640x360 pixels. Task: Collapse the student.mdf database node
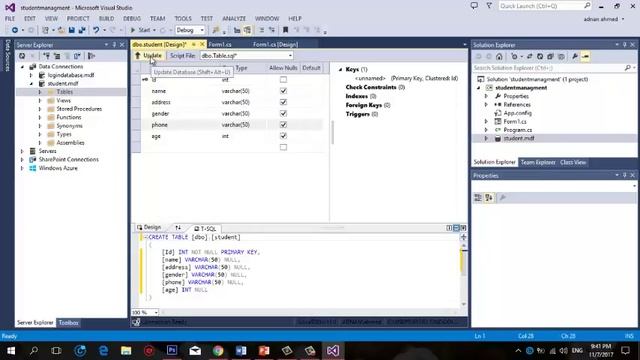click(31, 84)
